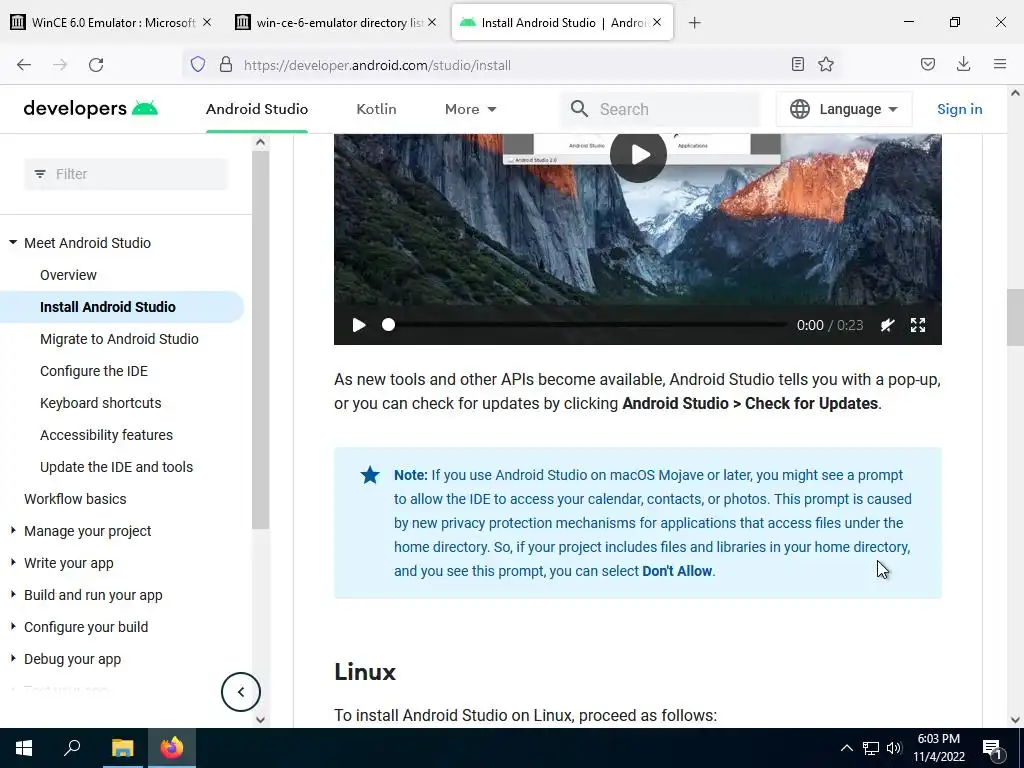Click the Firefox icon in taskbar
The height and width of the screenshot is (768, 1024).
pos(172,748)
